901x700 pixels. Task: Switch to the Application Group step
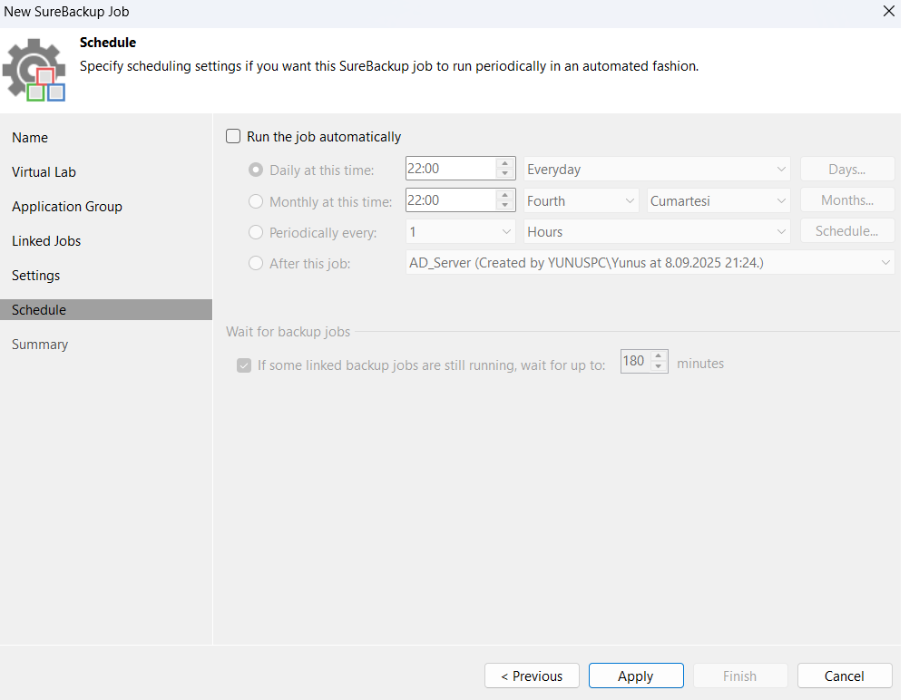[x=67, y=206]
